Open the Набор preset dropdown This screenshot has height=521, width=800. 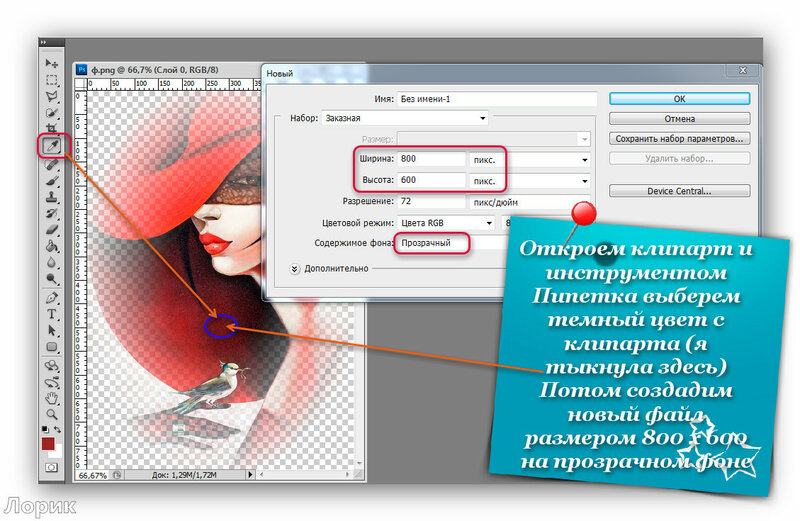405,118
